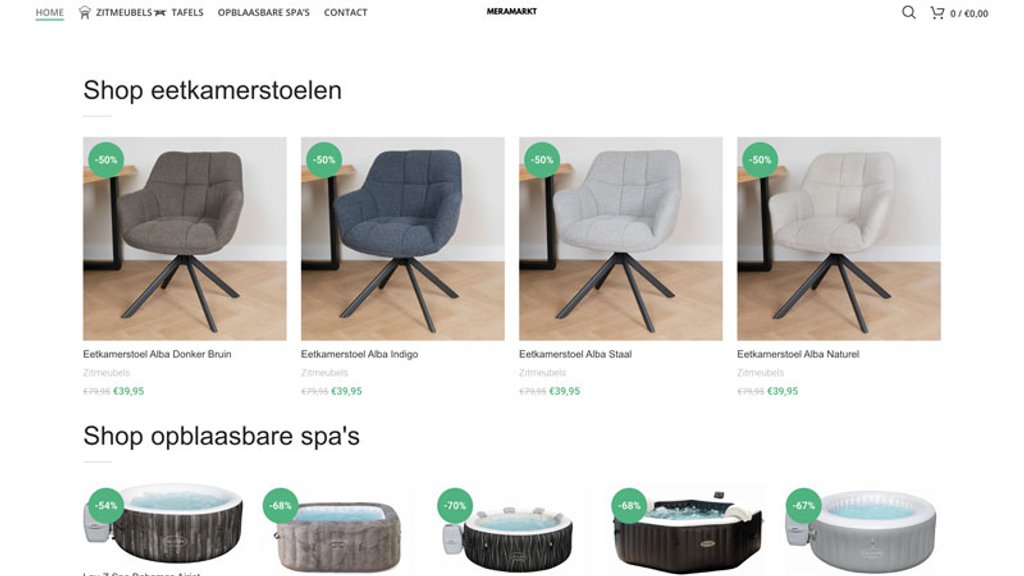Click the -54% badge on first spa
Viewport: 1024px width, 576px height.
(x=106, y=505)
